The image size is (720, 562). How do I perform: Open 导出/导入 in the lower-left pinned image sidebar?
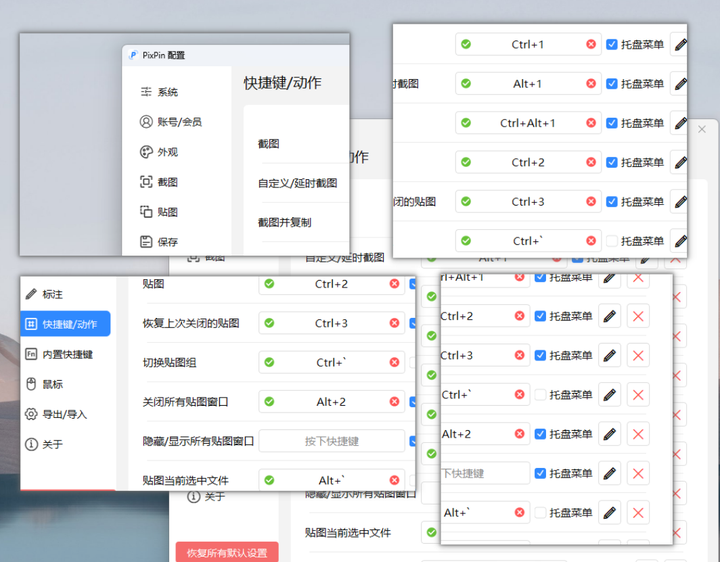56,414
